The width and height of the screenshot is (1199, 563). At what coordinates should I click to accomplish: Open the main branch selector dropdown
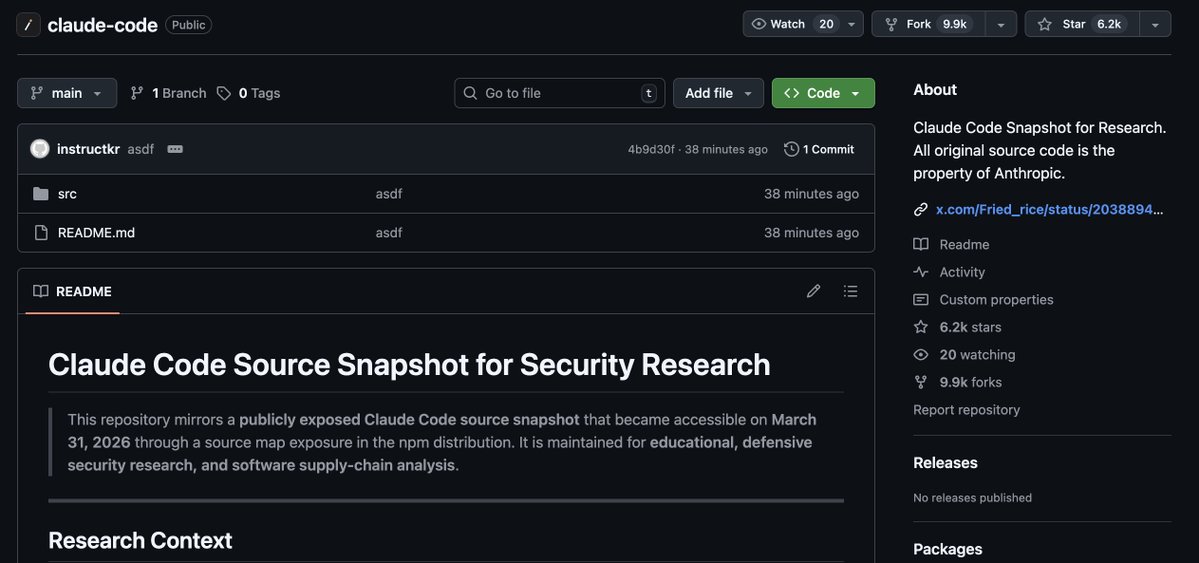(x=67, y=93)
